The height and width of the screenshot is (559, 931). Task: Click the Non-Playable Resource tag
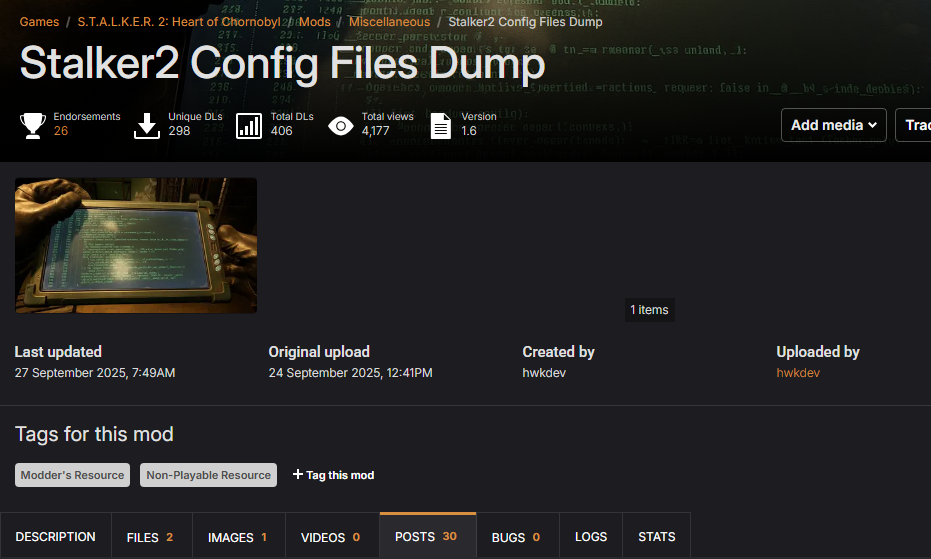coord(208,475)
